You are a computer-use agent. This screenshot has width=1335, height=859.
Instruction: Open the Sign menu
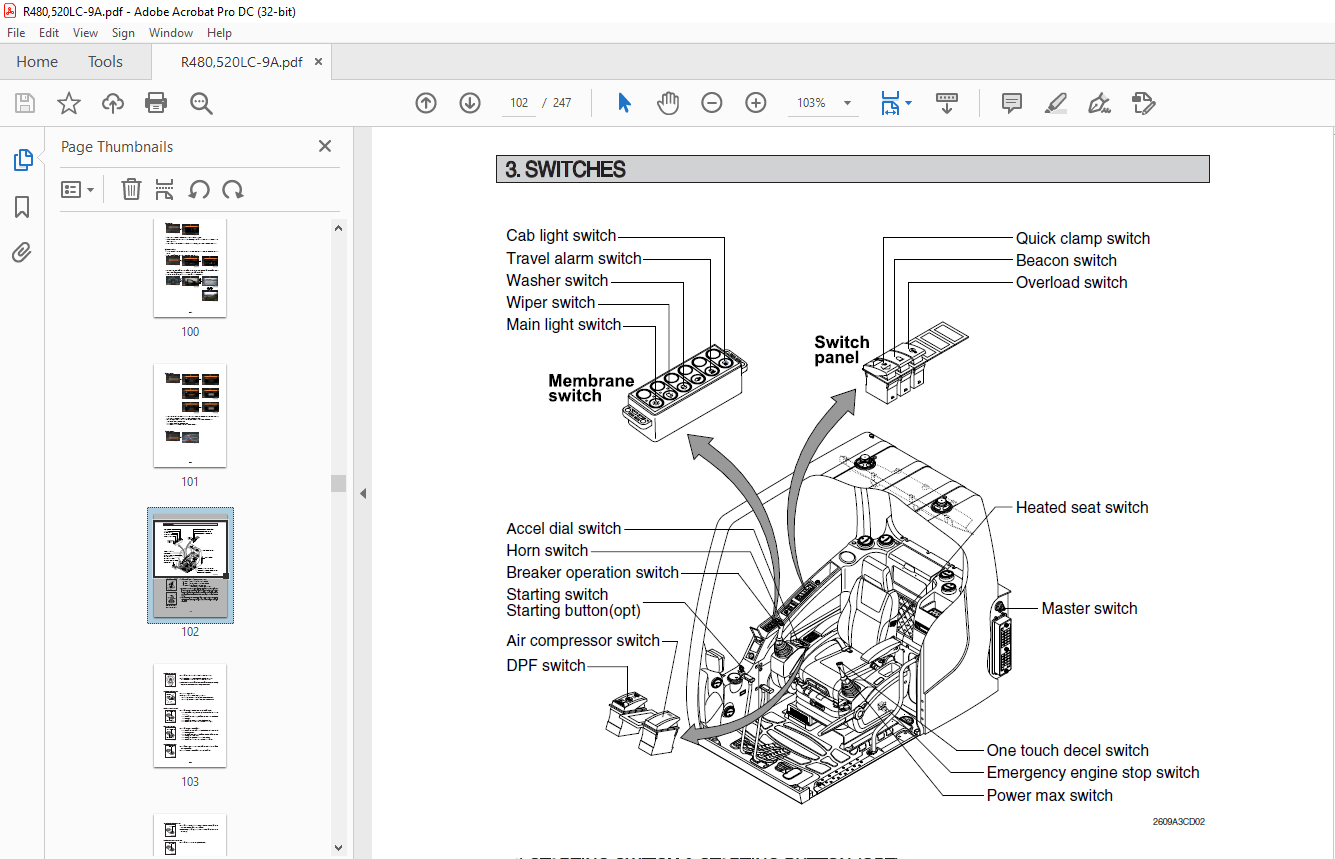[123, 33]
